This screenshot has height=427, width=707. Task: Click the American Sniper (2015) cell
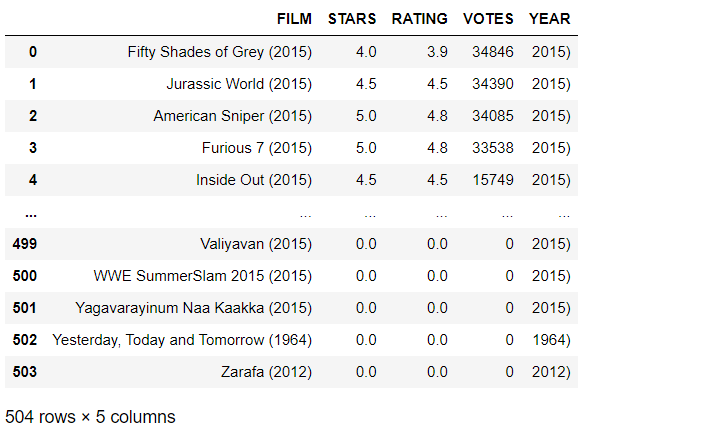(x=233, y=116)
